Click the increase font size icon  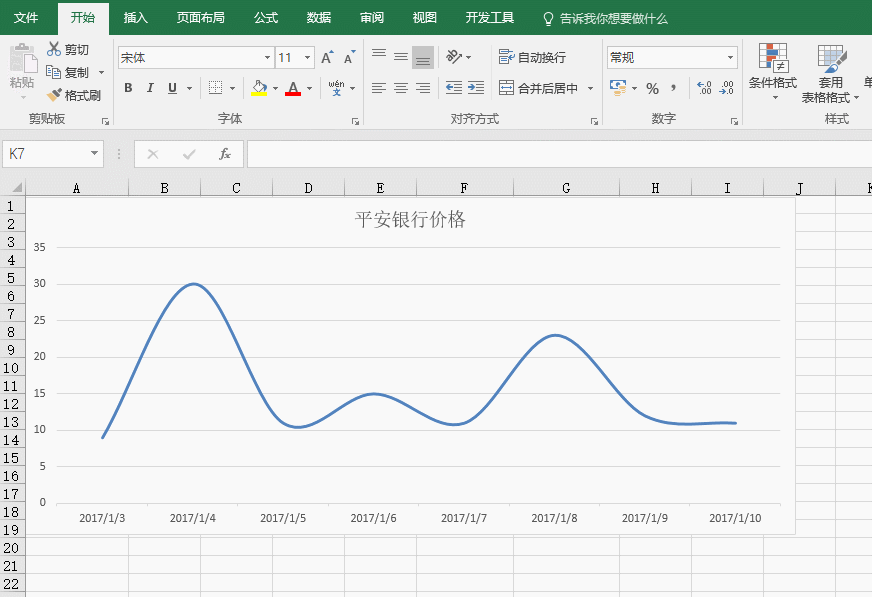327,58
